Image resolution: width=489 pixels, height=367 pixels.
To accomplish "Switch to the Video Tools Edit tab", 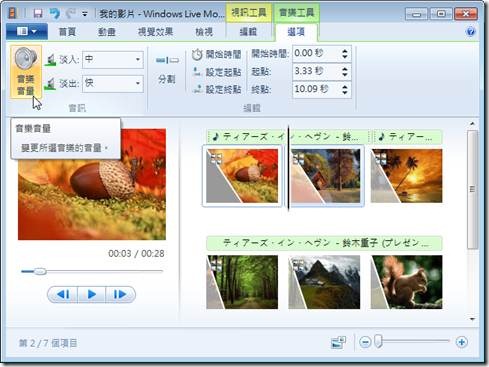I will point(248,32).
